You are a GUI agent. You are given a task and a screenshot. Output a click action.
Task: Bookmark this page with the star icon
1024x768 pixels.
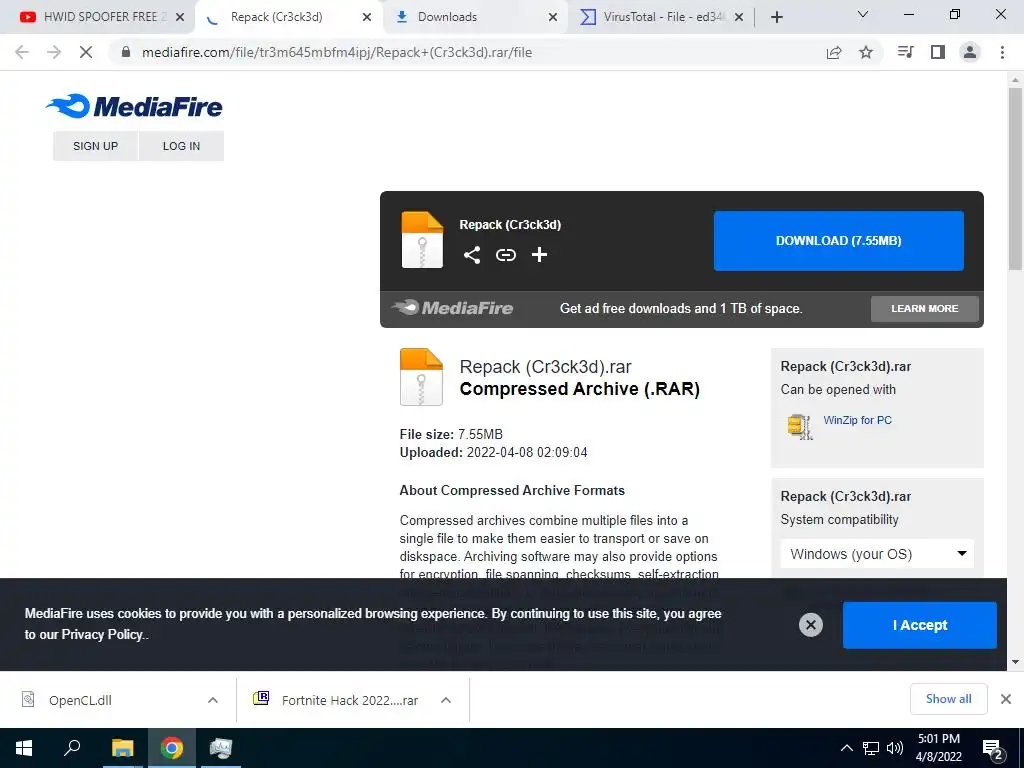pyautogui.click(x=866, y=52)
